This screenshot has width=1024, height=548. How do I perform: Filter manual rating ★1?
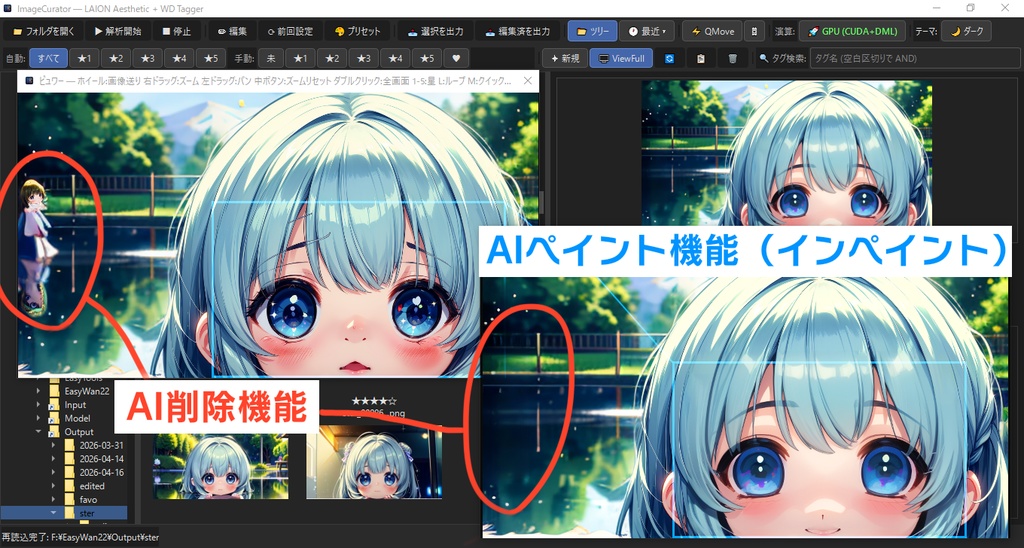[x=300, y=58]
